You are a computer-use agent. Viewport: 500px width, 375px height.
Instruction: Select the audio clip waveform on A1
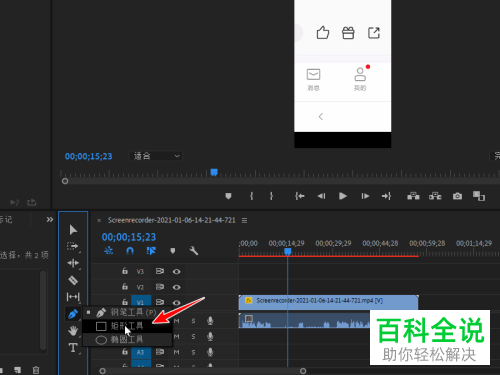tap(304, 321)
